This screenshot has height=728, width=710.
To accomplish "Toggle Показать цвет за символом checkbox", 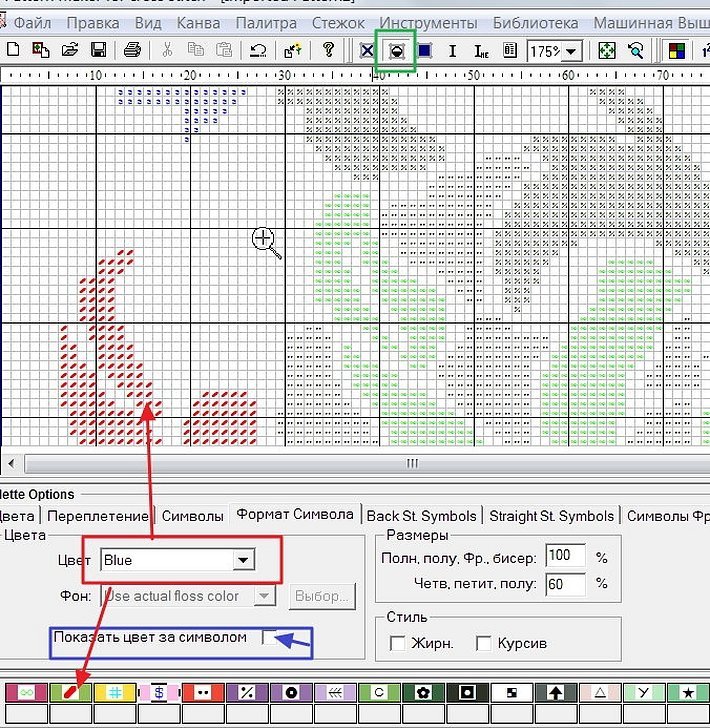I will tap(268, 637).
